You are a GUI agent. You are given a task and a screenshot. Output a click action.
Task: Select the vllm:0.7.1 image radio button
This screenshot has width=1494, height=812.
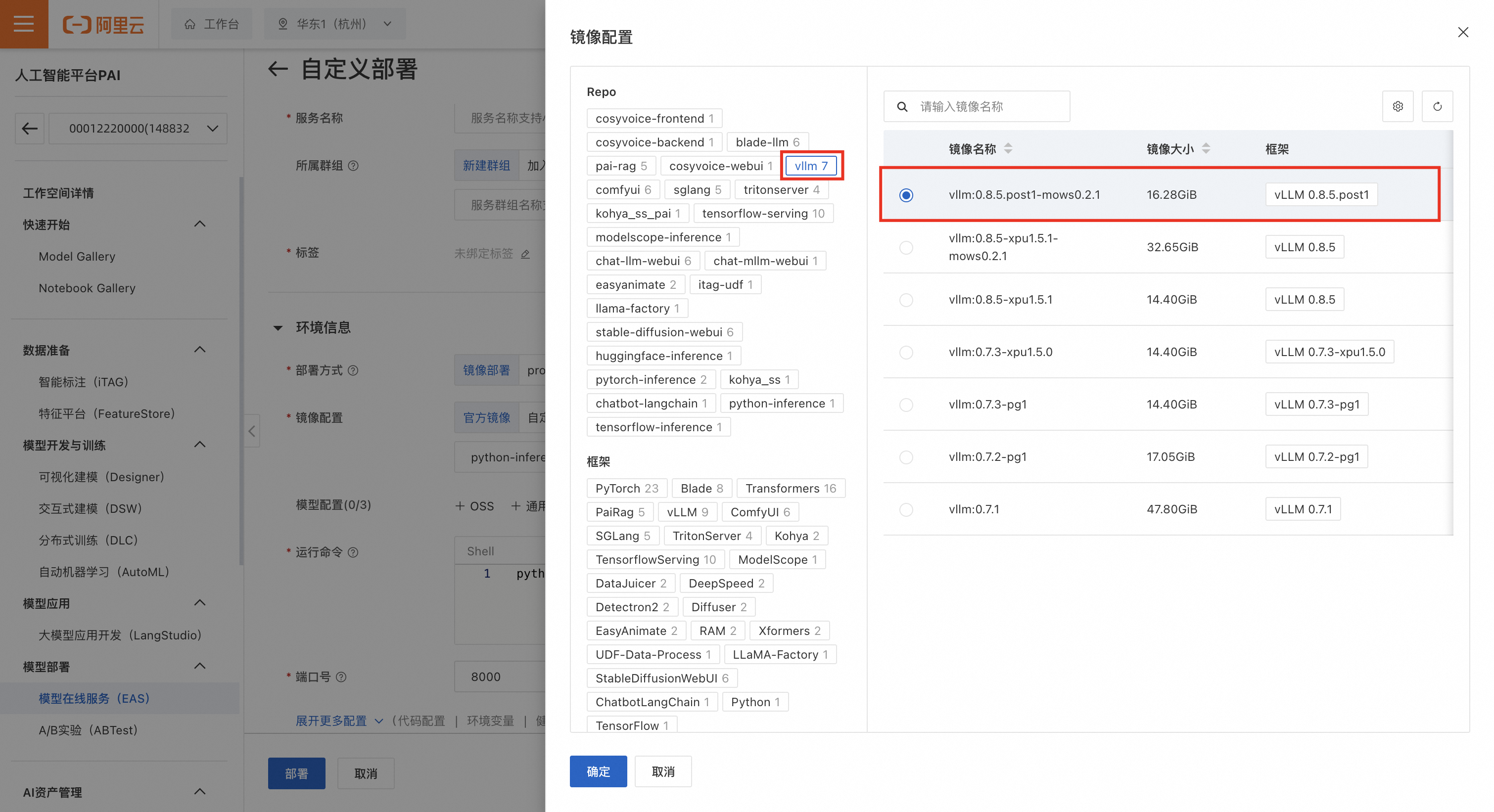[905, 509]
